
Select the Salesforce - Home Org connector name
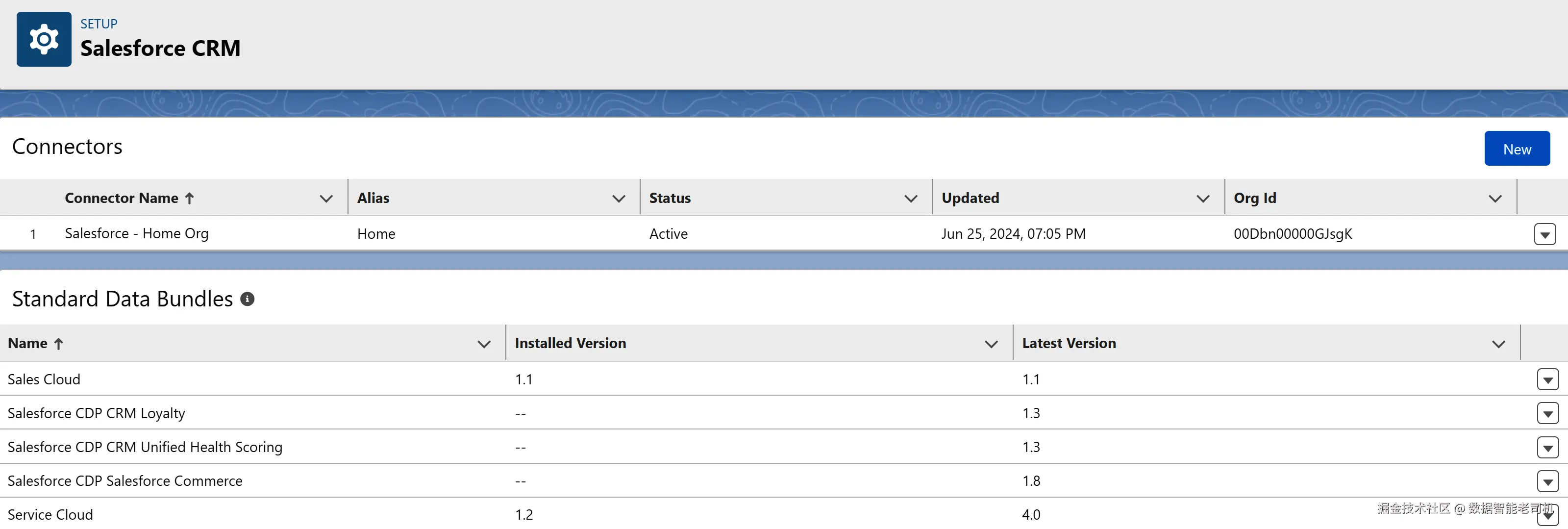[x=136, y=234]
